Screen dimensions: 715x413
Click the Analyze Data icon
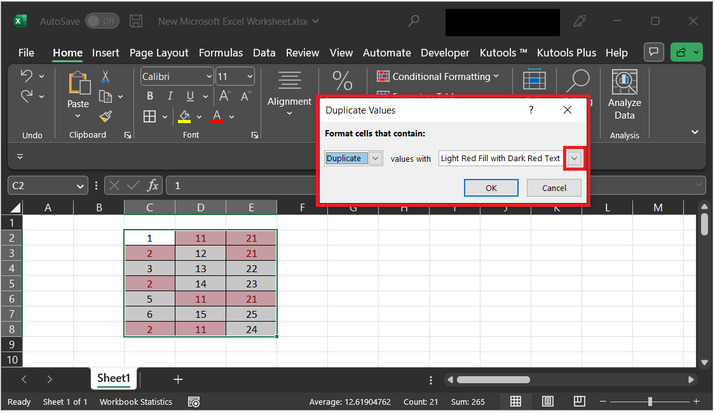click(624, 82)
